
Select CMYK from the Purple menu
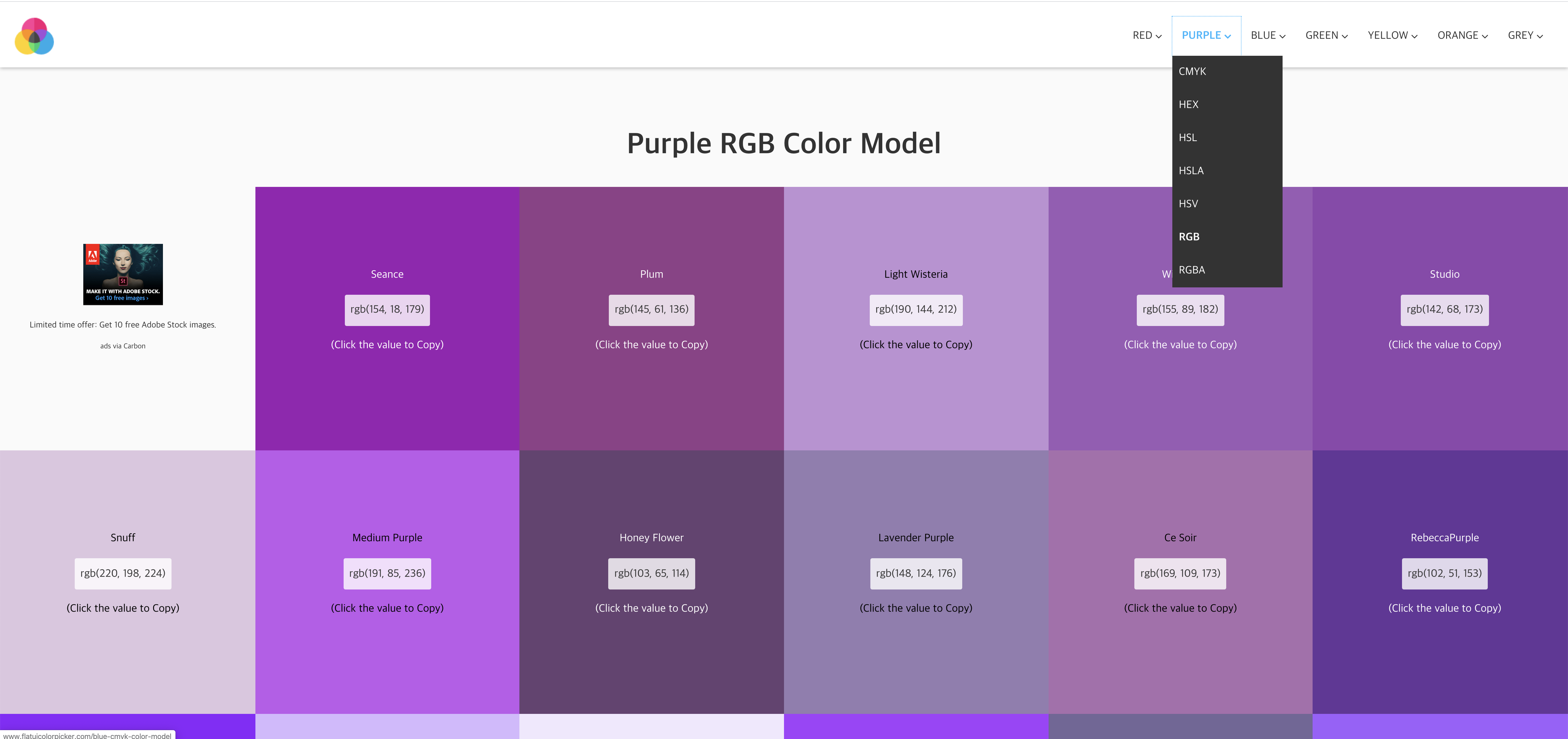1192,71
